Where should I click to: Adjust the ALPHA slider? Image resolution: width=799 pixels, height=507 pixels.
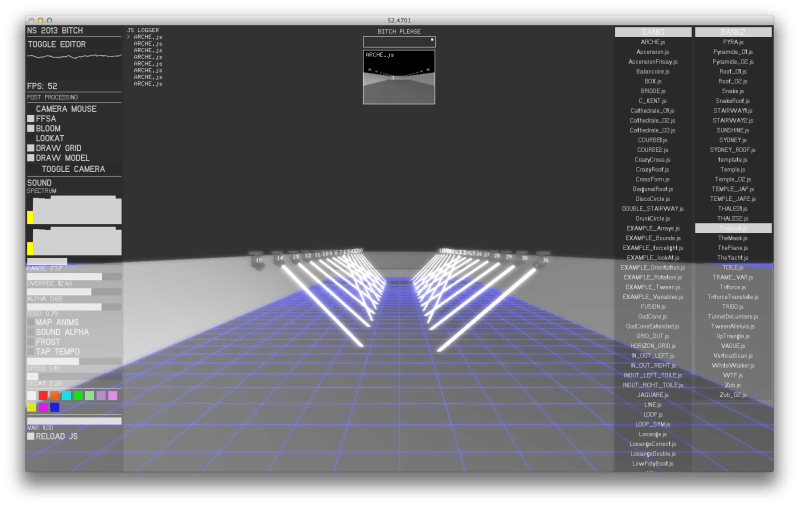click(x=74, y=292)
